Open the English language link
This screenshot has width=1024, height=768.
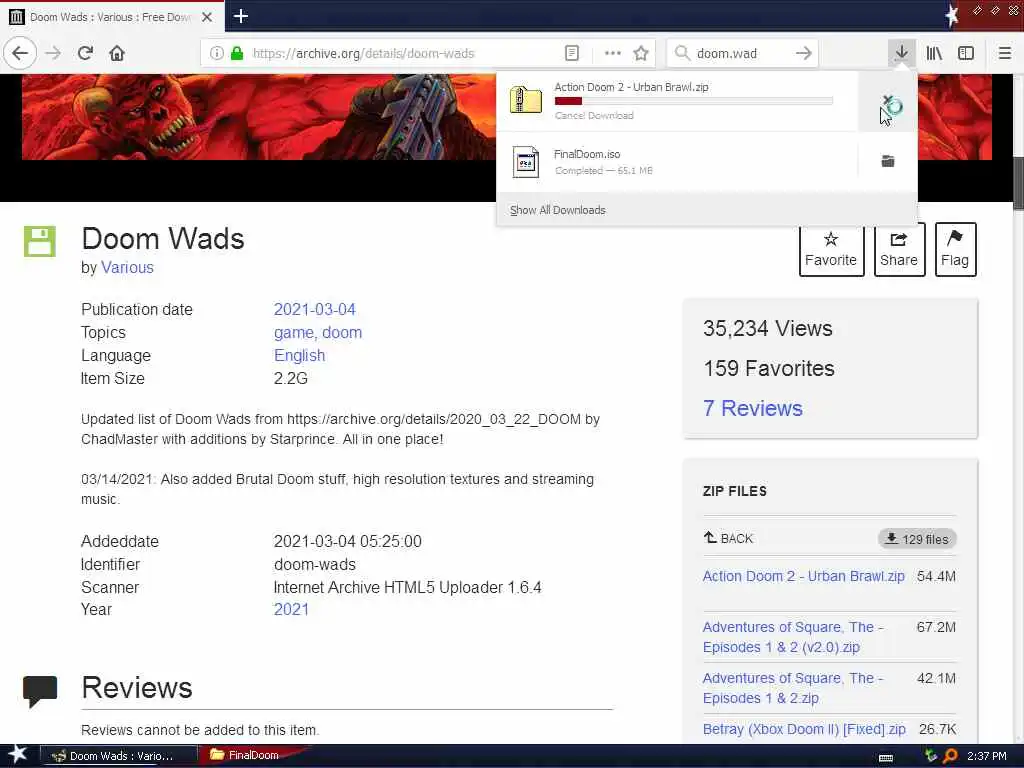(x=299, y=355)
